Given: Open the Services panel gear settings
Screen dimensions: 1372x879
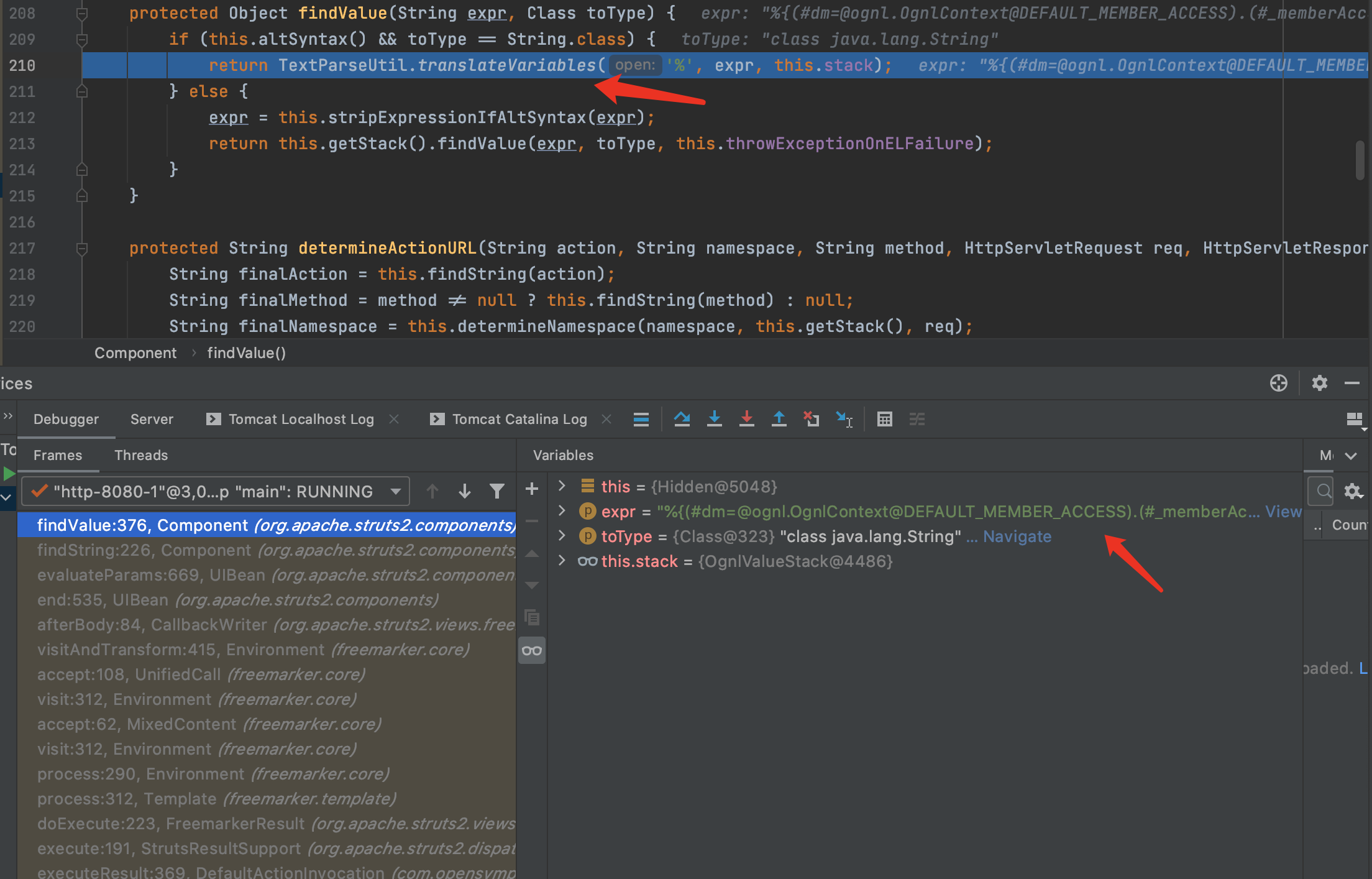Looking at the screenshot, I should tap(1320, 383).
